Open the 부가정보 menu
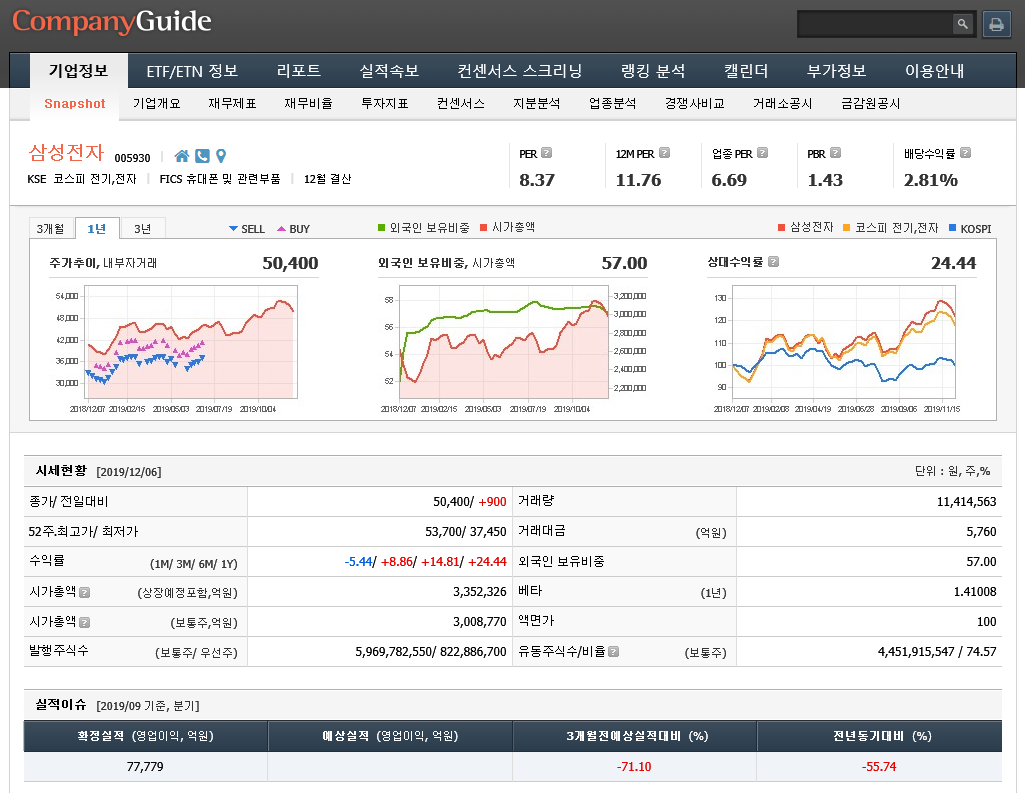 [836, 71]
